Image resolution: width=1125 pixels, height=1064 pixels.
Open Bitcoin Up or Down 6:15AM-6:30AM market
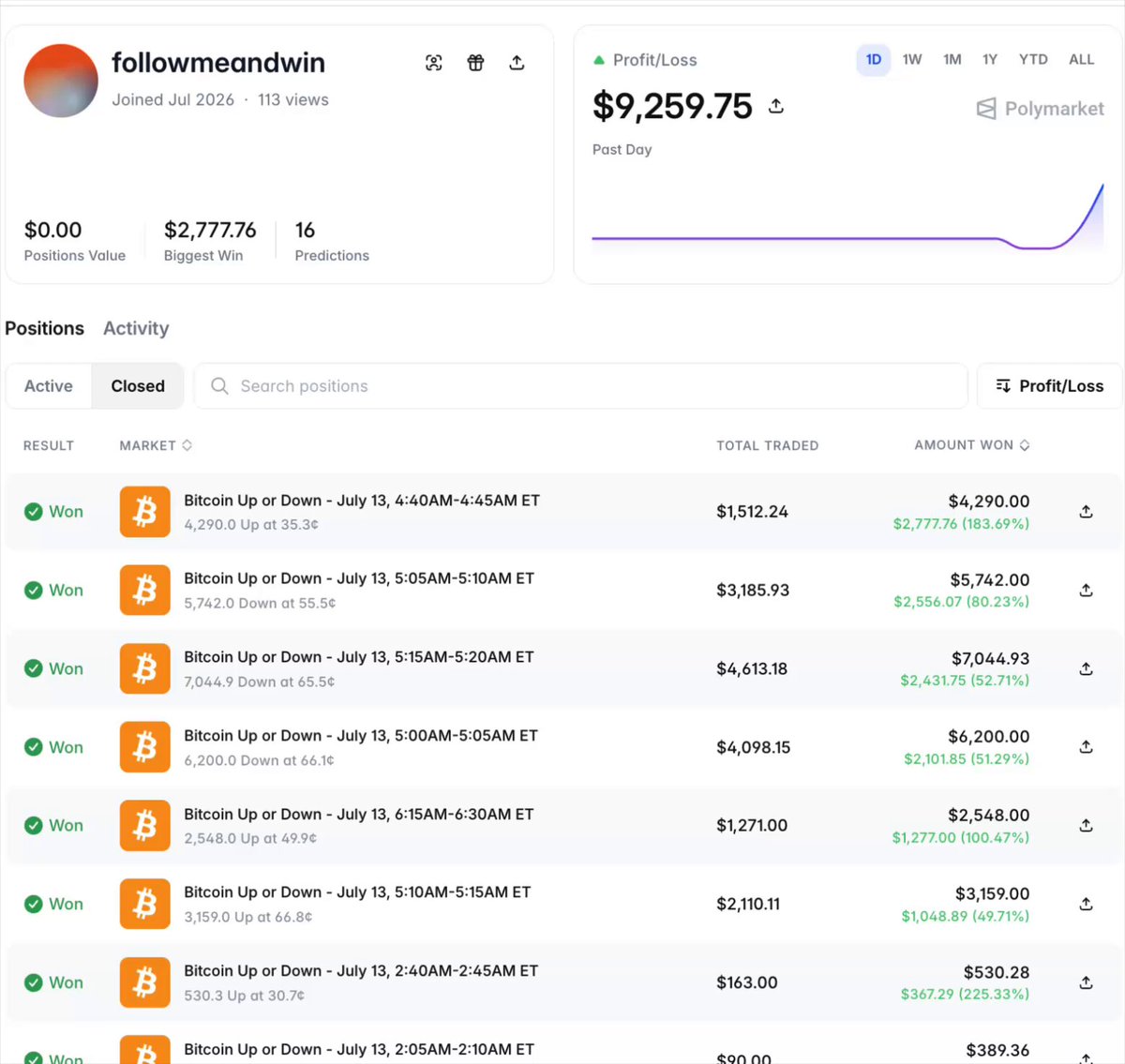pyautogui.click(x=359, y=814)
